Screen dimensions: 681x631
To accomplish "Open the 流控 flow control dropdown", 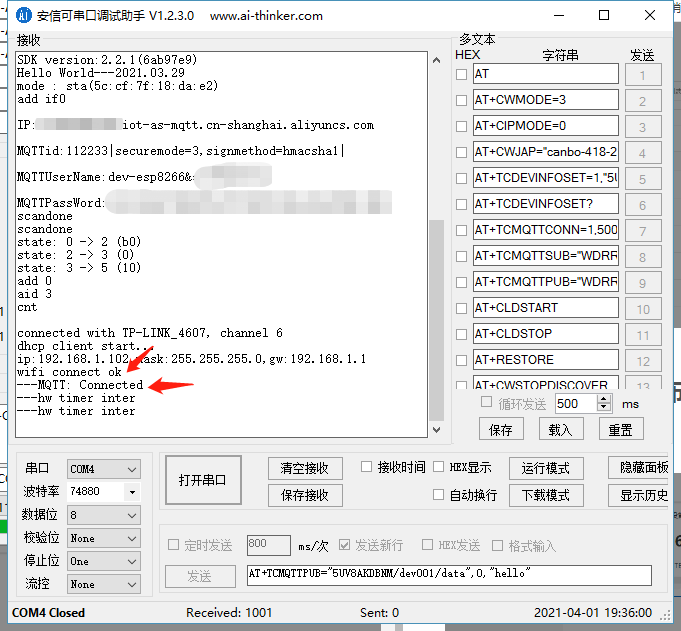I will point(104,585).
